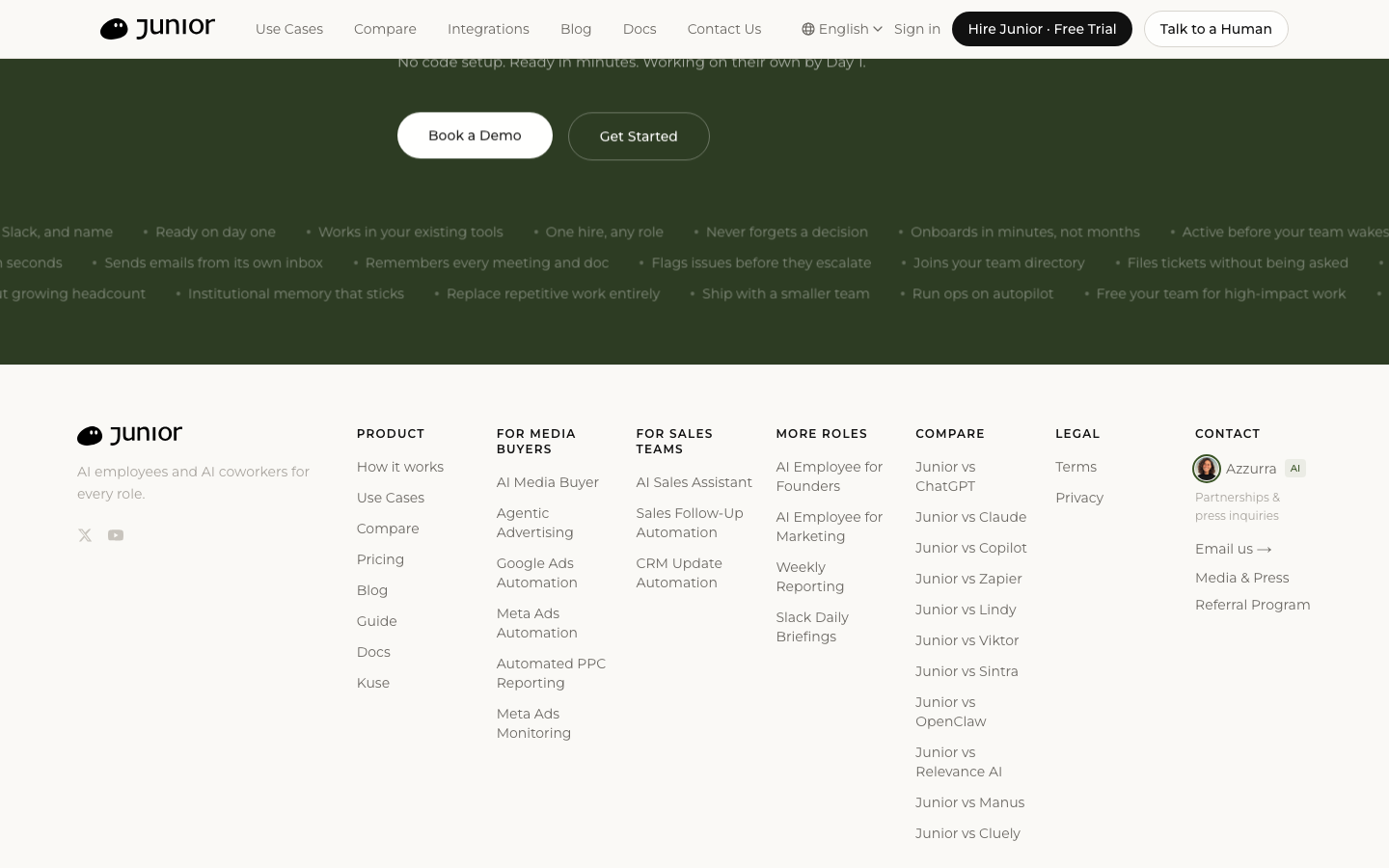This screenshot has width=1389, height=868.
Task: Open Contact Us in the header
Action: point(724,29)
